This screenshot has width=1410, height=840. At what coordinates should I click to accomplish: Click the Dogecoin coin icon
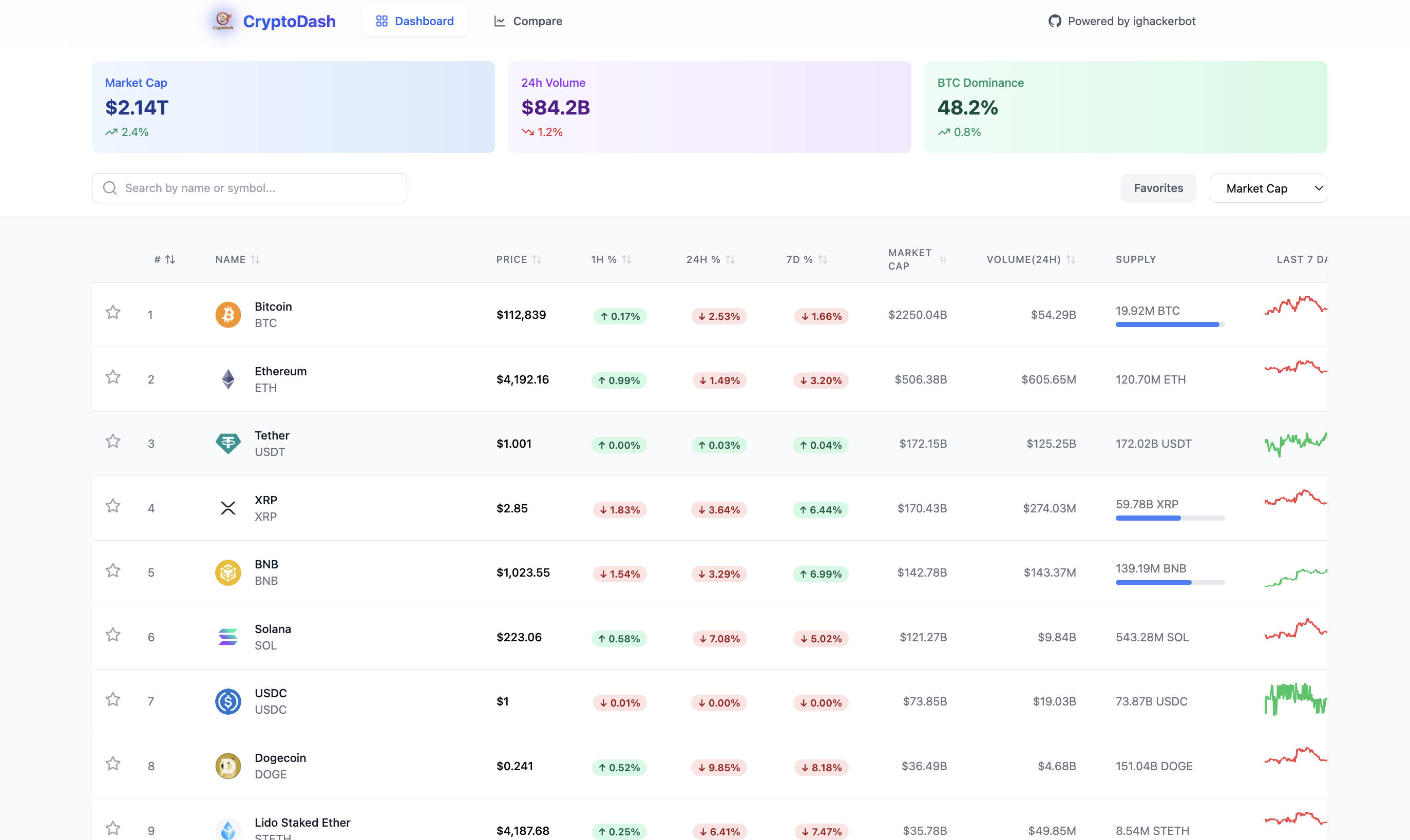[x=228, y=766]
